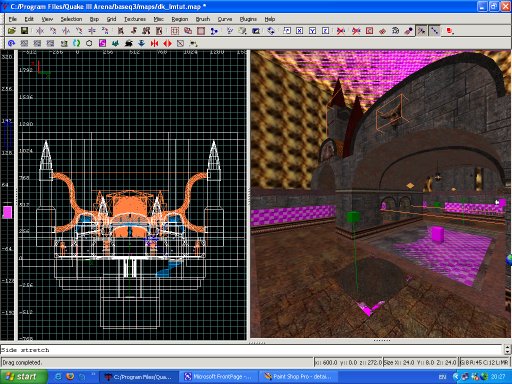
Task: Toggle the first depressed toolbar button near the right
Action: [422, 31]
